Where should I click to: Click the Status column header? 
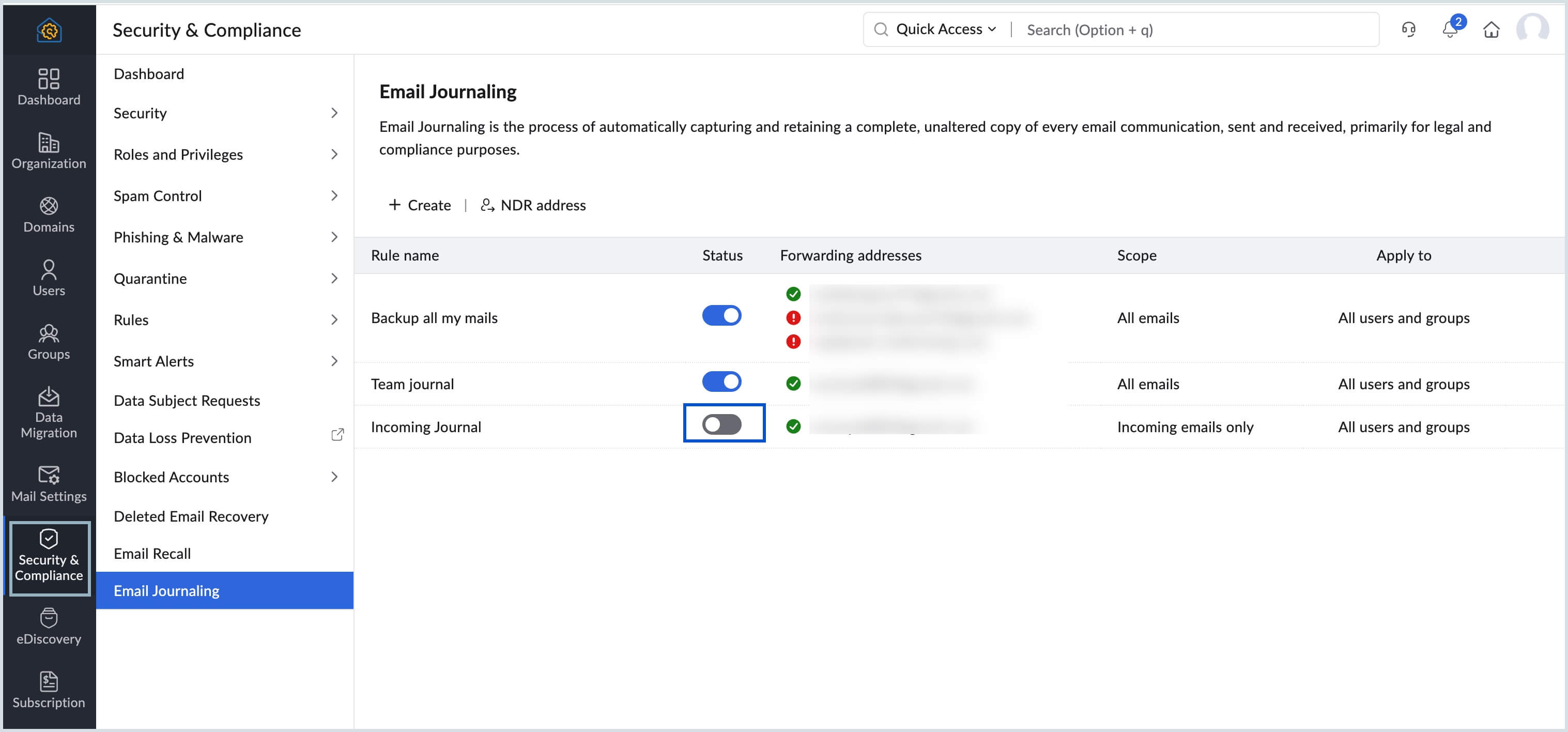tap(722, 255)
